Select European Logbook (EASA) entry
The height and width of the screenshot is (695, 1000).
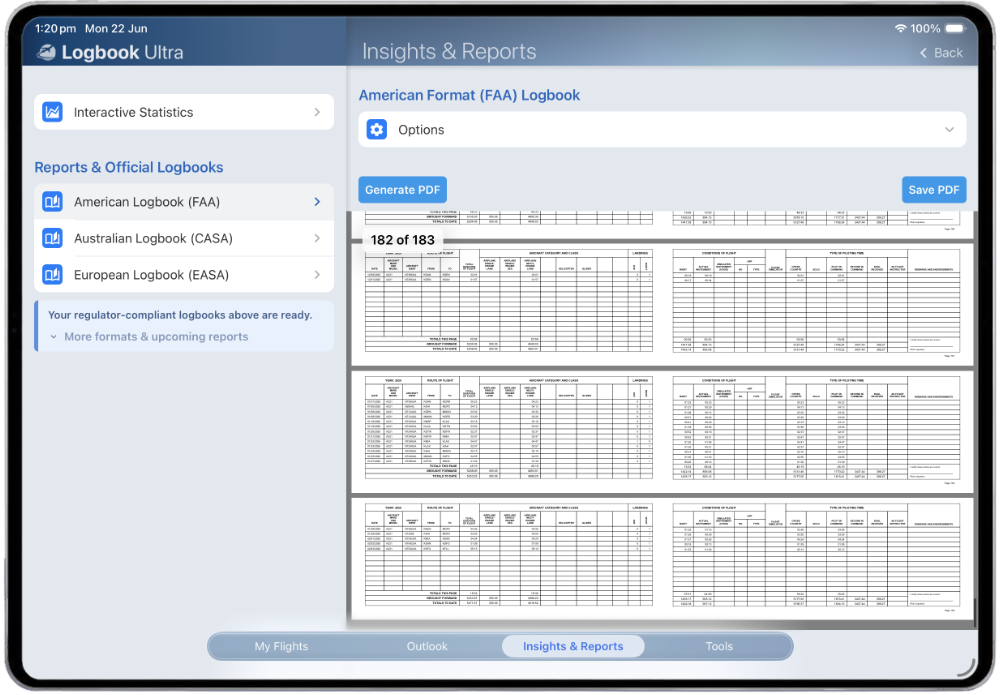click(184, 275)
